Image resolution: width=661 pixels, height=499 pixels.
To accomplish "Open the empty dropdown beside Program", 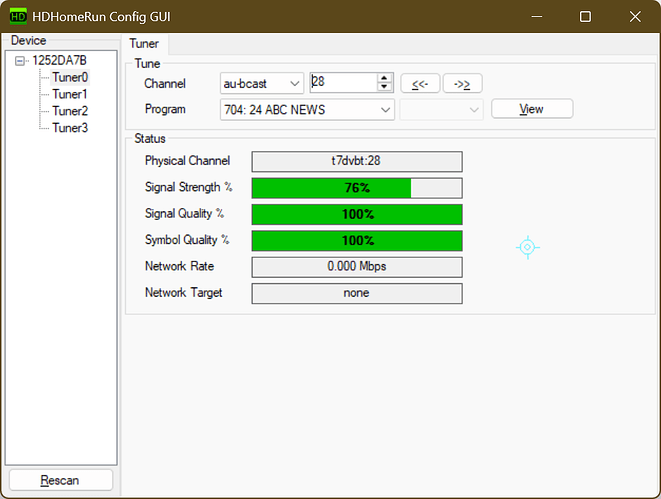I will 441,109.
